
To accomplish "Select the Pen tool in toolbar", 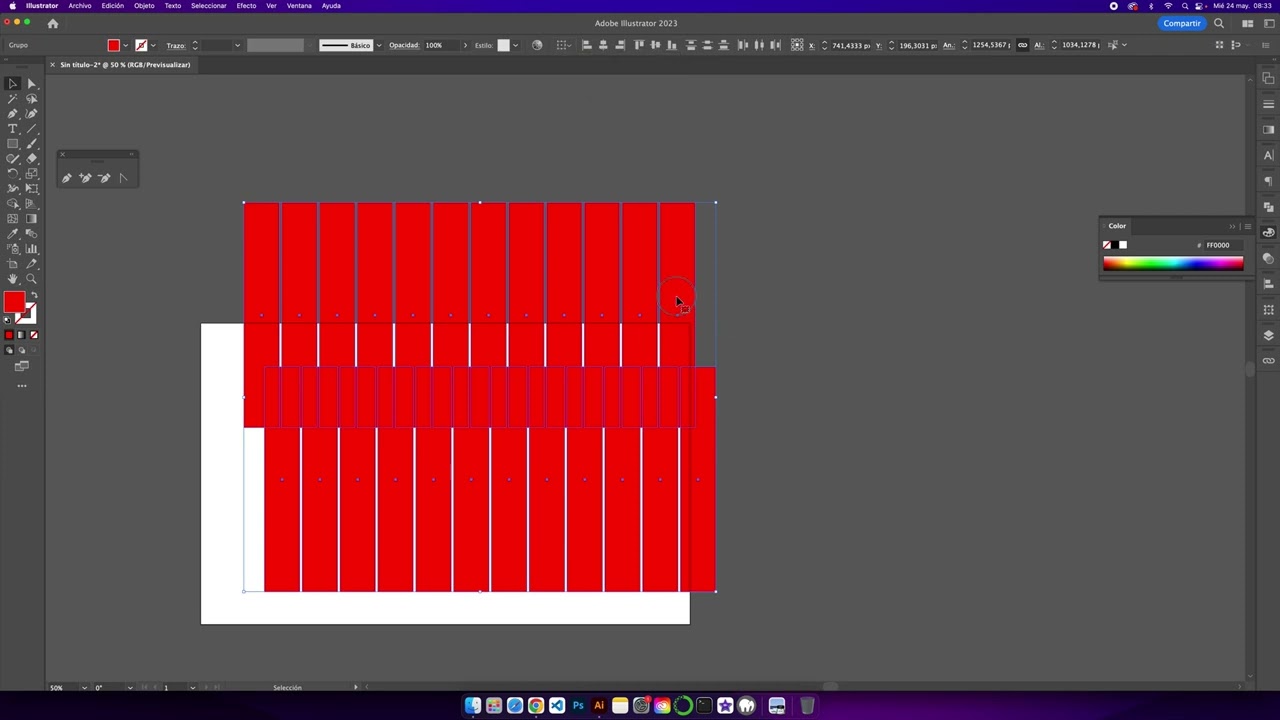I will tap(12, 114).
